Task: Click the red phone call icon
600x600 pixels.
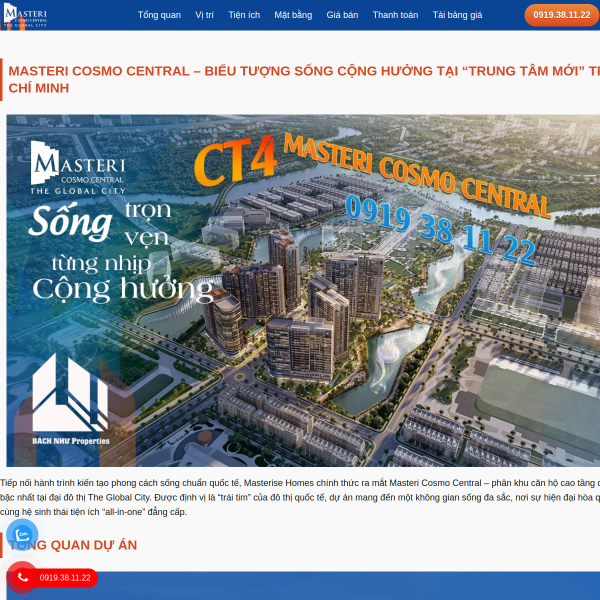Action: point(22,577)
